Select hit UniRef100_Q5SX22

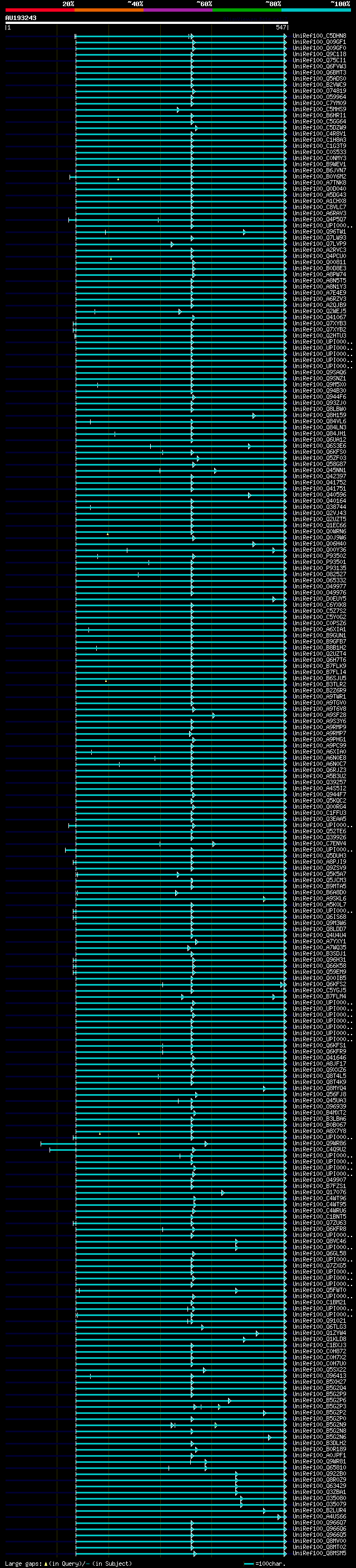tap(319, 1369)
